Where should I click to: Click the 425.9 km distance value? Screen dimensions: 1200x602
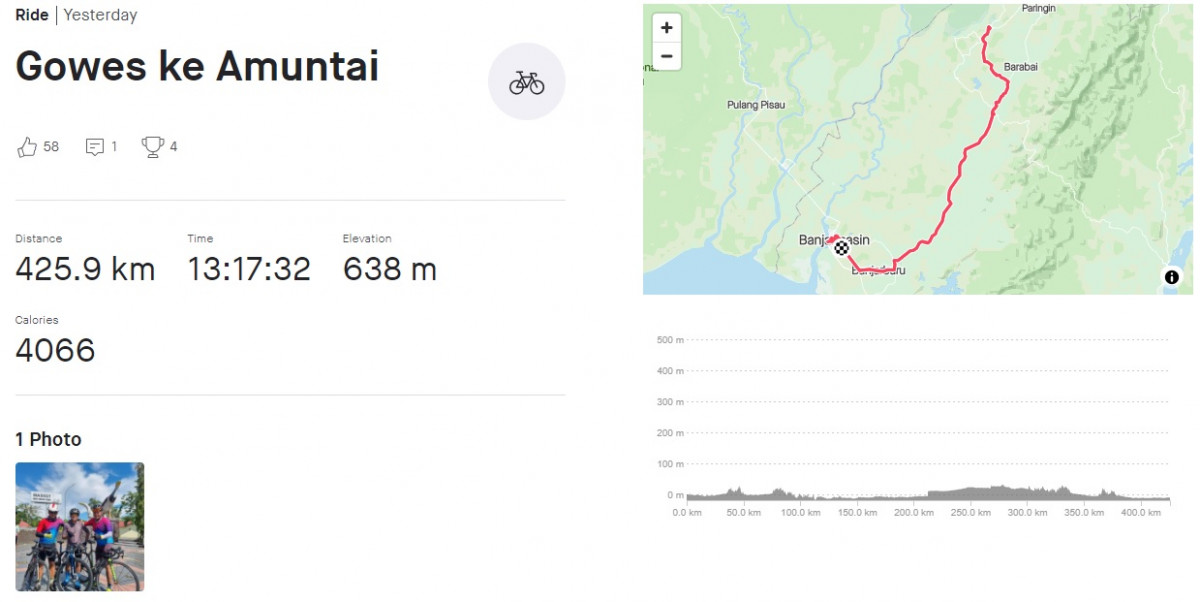coord(85,269)
